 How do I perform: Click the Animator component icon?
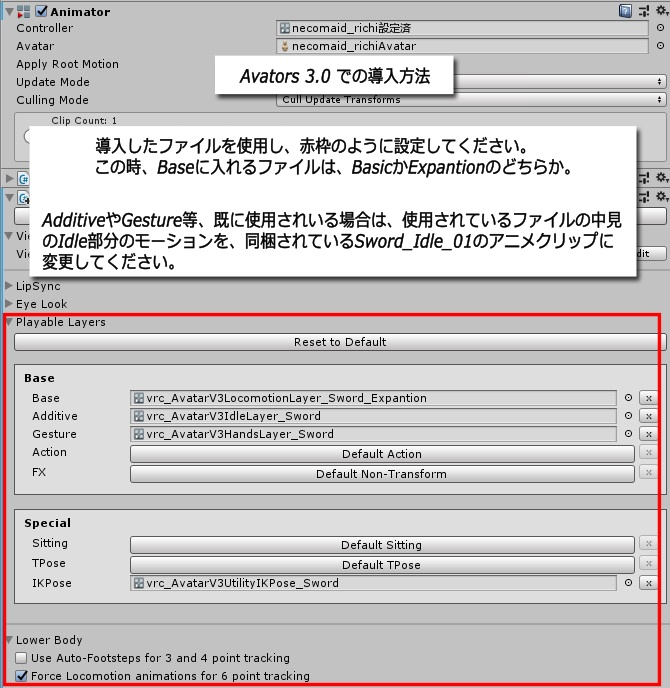24,11
